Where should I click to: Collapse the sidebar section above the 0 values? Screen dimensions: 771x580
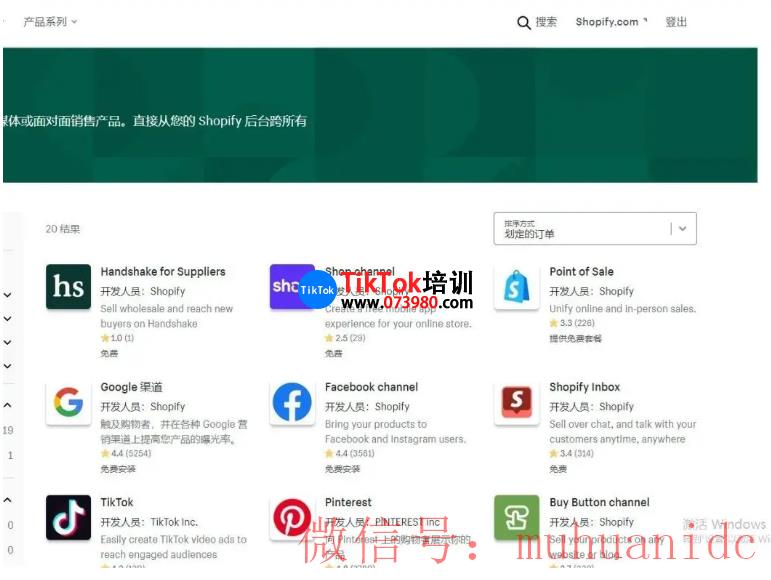pos(7,500)
